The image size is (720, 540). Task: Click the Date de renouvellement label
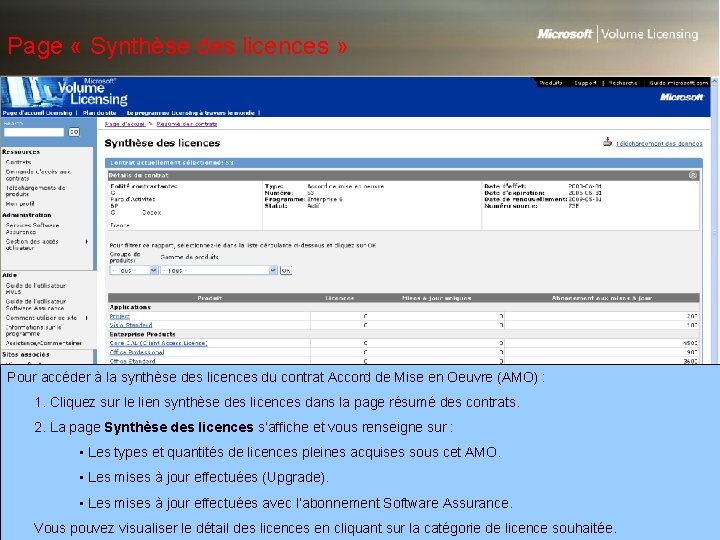tap(526, 199)
